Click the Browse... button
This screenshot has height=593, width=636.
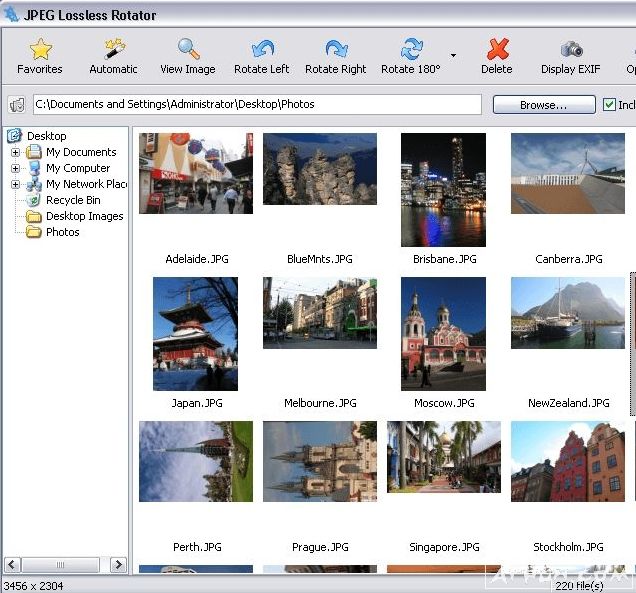(x=544, y=105)
